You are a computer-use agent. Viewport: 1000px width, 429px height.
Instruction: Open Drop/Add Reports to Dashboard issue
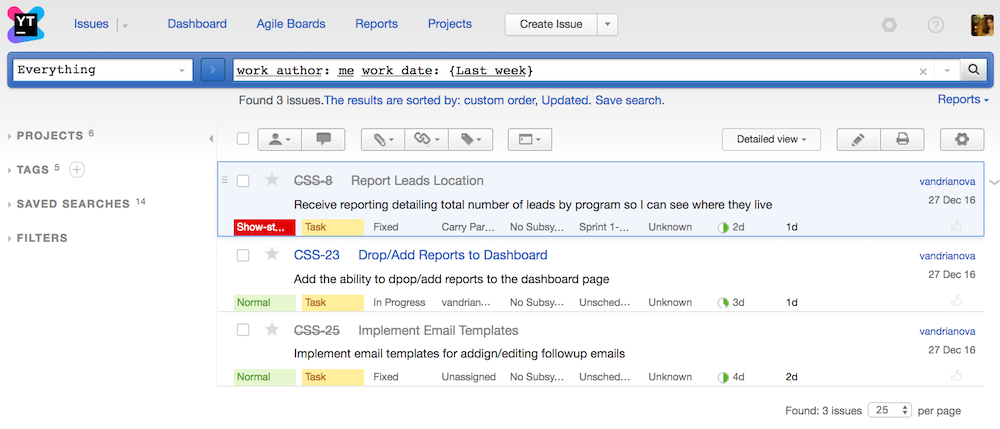[x=453, y=255]
